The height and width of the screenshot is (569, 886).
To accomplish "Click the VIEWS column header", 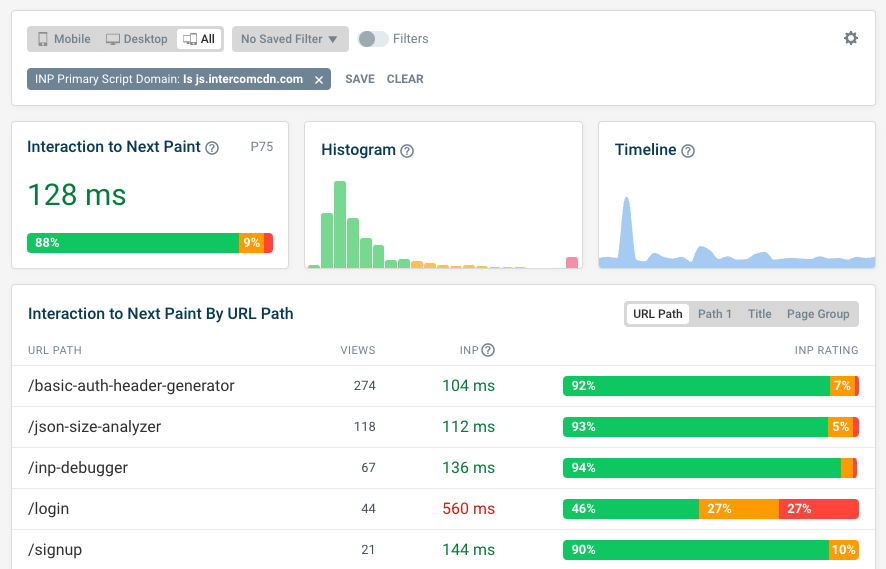I will [358, 350].
